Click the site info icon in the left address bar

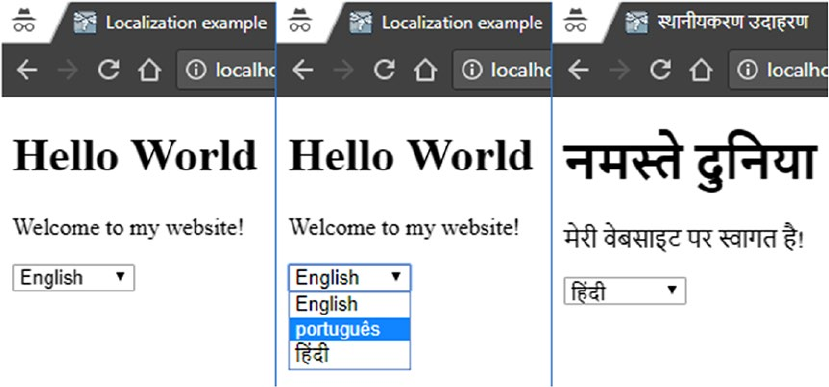[196, 70]
